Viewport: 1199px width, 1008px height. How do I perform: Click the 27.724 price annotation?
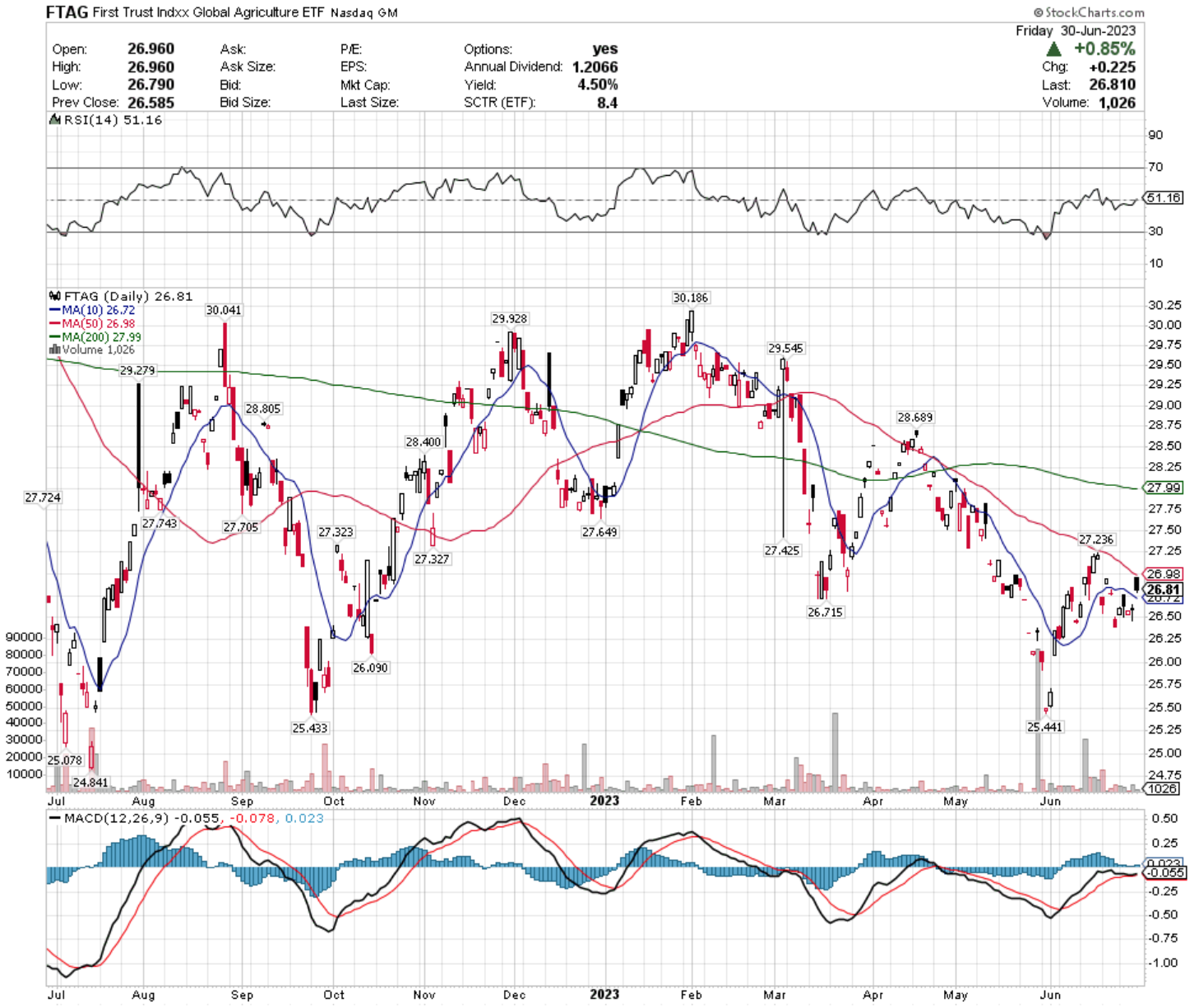coord(43,497)
